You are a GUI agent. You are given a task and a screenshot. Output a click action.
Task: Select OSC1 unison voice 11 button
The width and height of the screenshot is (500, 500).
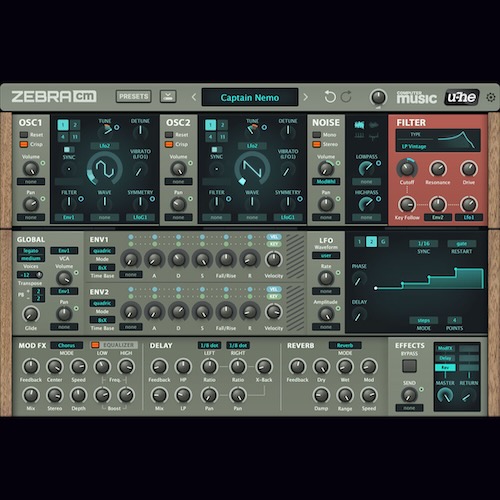coord(75,137)
